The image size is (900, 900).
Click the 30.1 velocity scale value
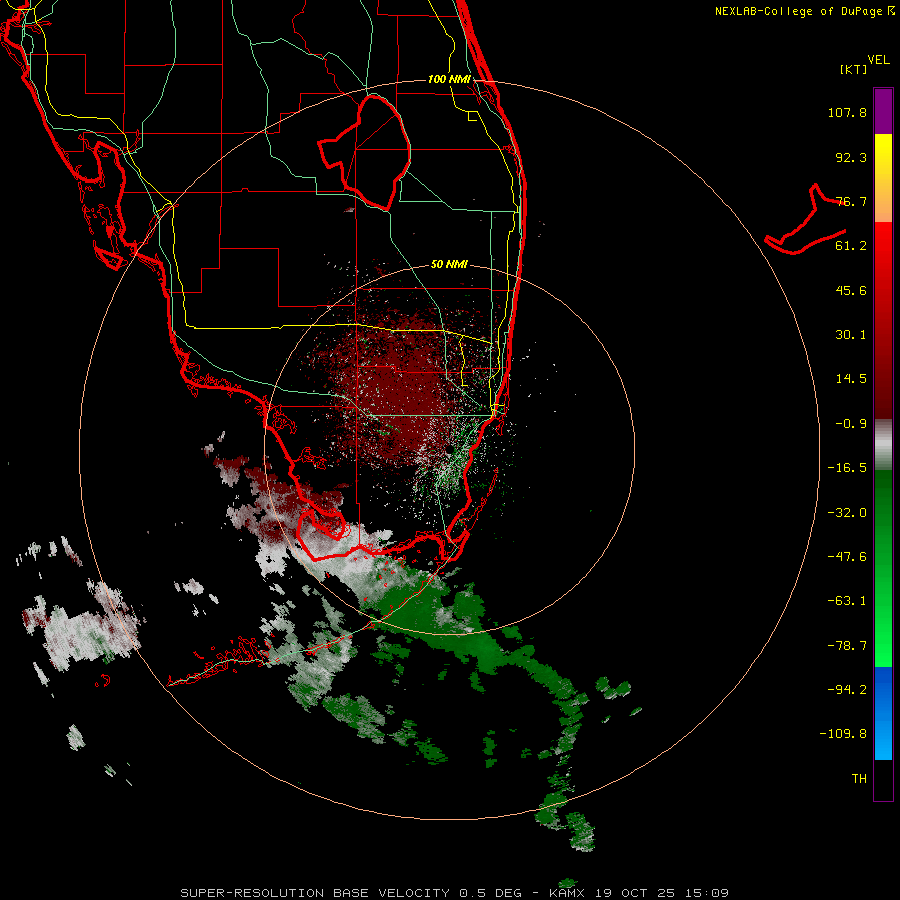851,335
